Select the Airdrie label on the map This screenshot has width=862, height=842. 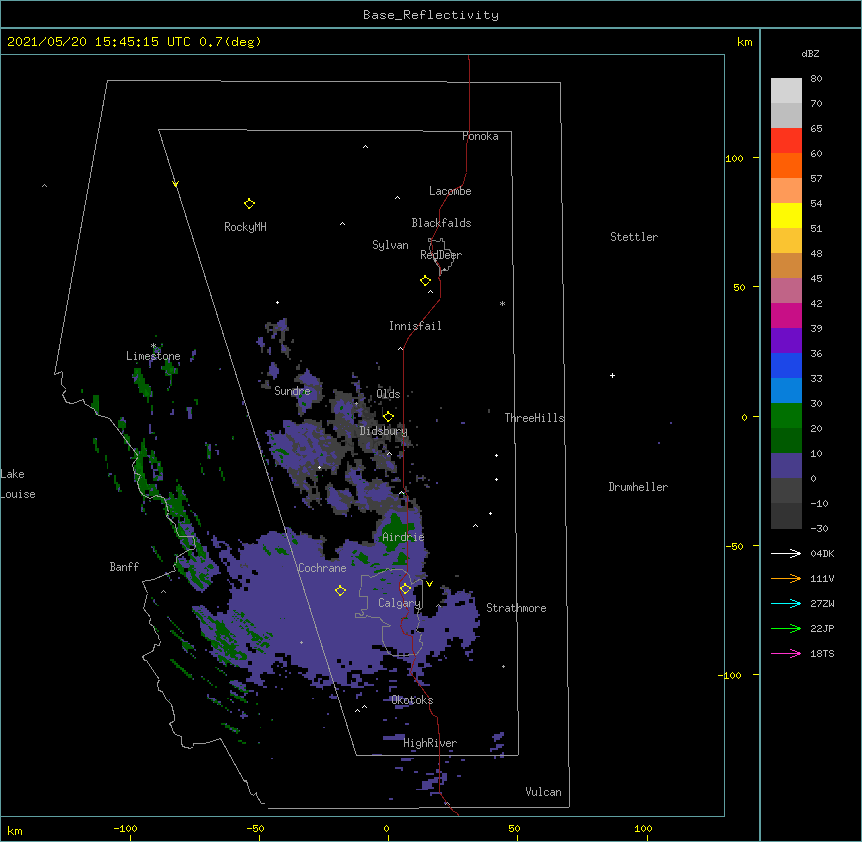403,537
